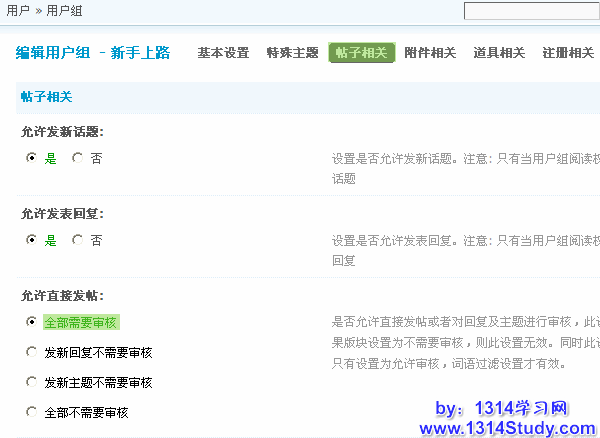Image resolution: width=600 pixels, height=438 pixels.
Task: Pick the 发新回复不需要审核 radio option
Action: [31, 352]
